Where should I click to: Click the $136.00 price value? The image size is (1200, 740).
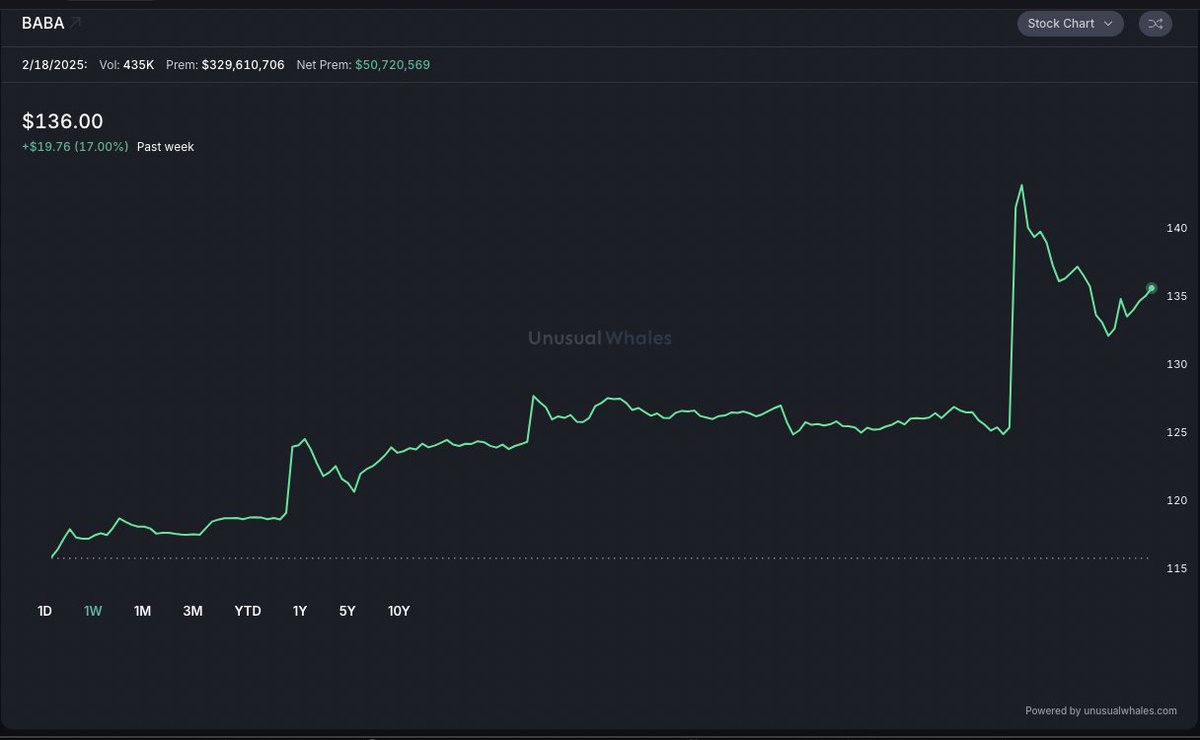pyautogui.click(x=62, y=121)
